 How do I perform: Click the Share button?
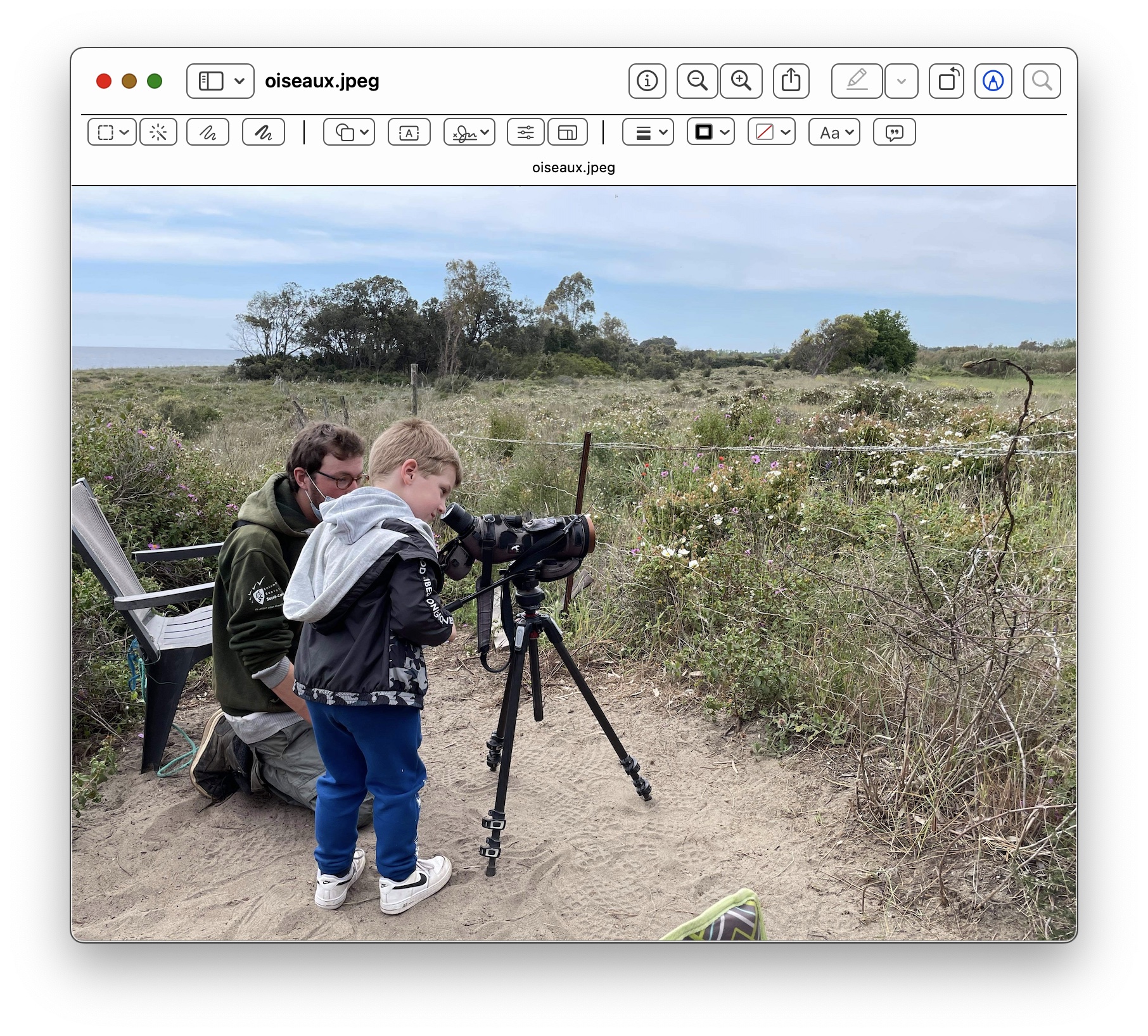[x=791, y=81]
